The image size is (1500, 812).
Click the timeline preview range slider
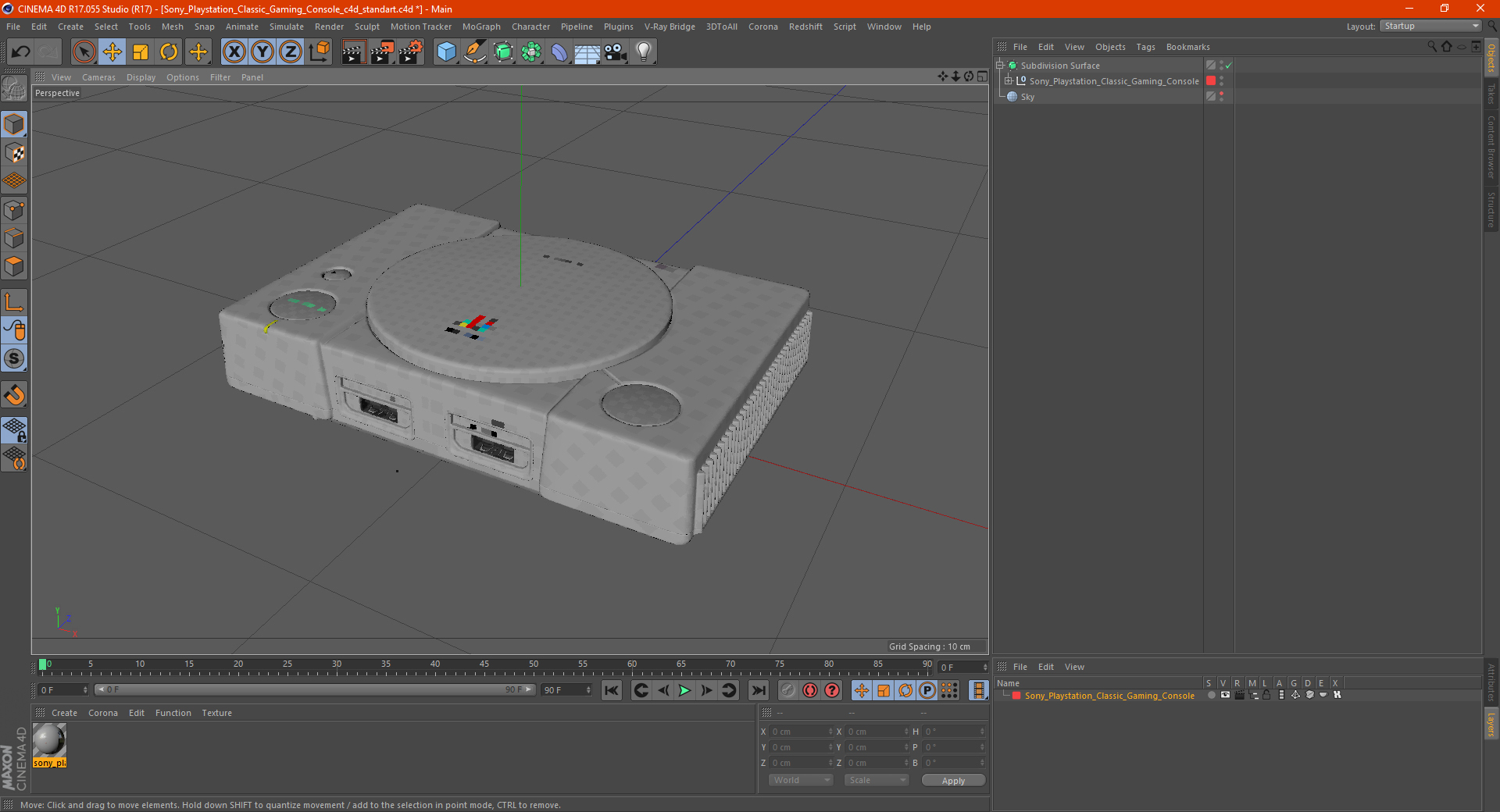[315, 689]
